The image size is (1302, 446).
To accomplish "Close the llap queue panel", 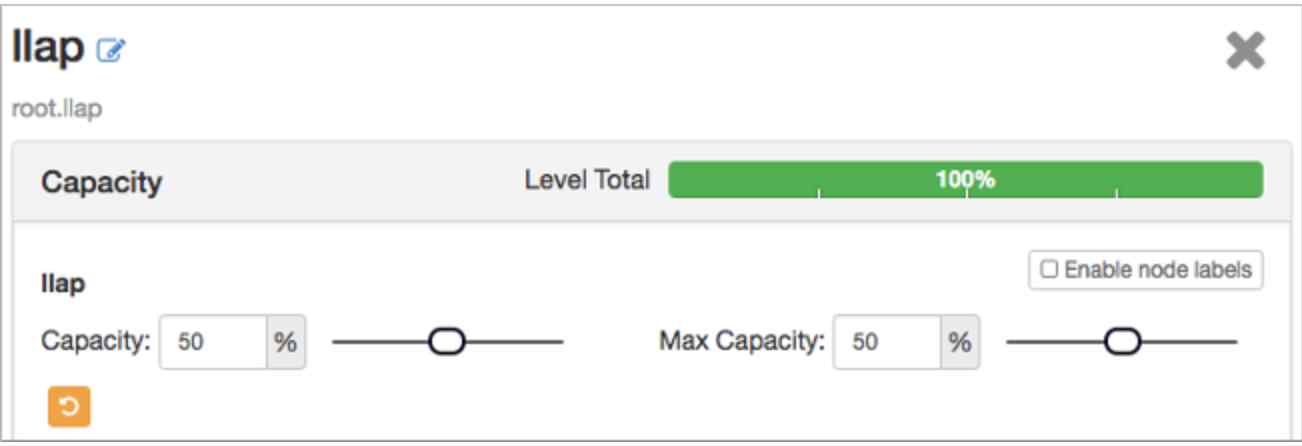I will (1245, 51).
